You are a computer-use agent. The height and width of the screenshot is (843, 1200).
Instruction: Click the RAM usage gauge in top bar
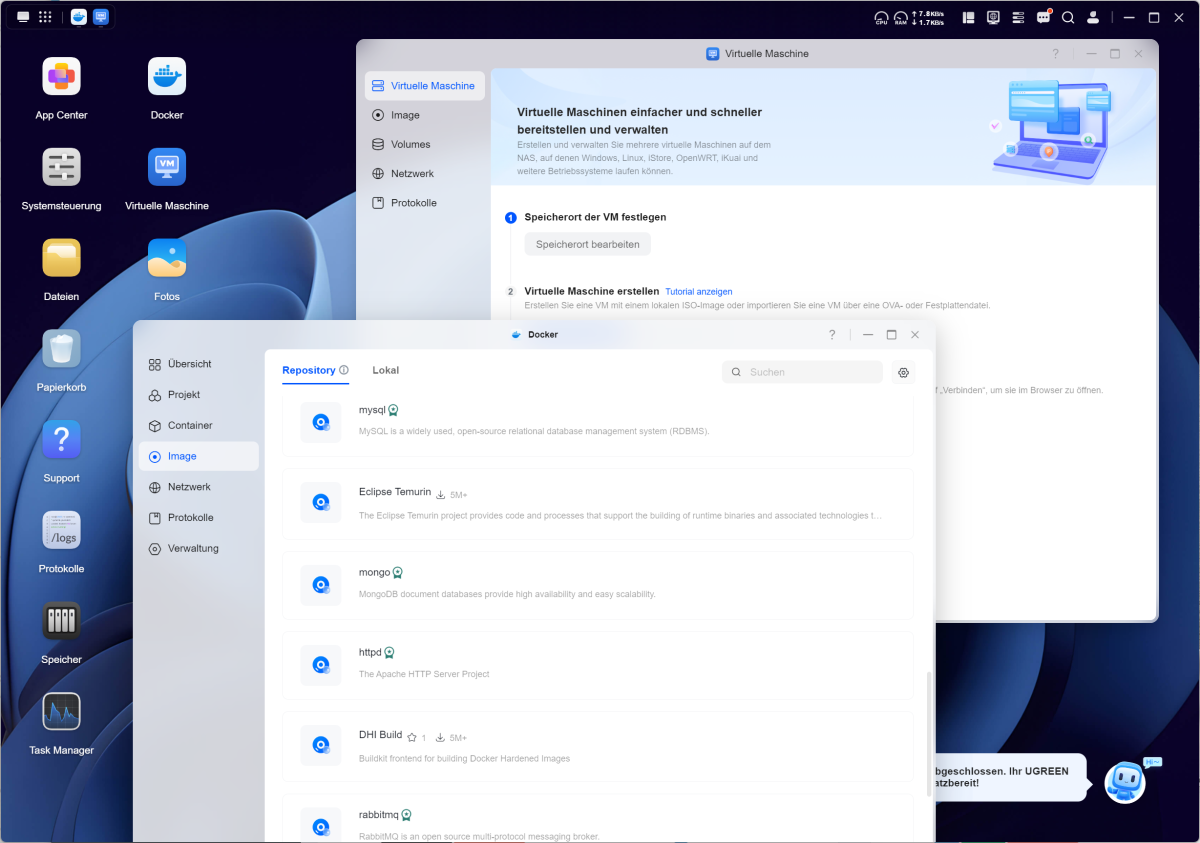click(900, 17)
